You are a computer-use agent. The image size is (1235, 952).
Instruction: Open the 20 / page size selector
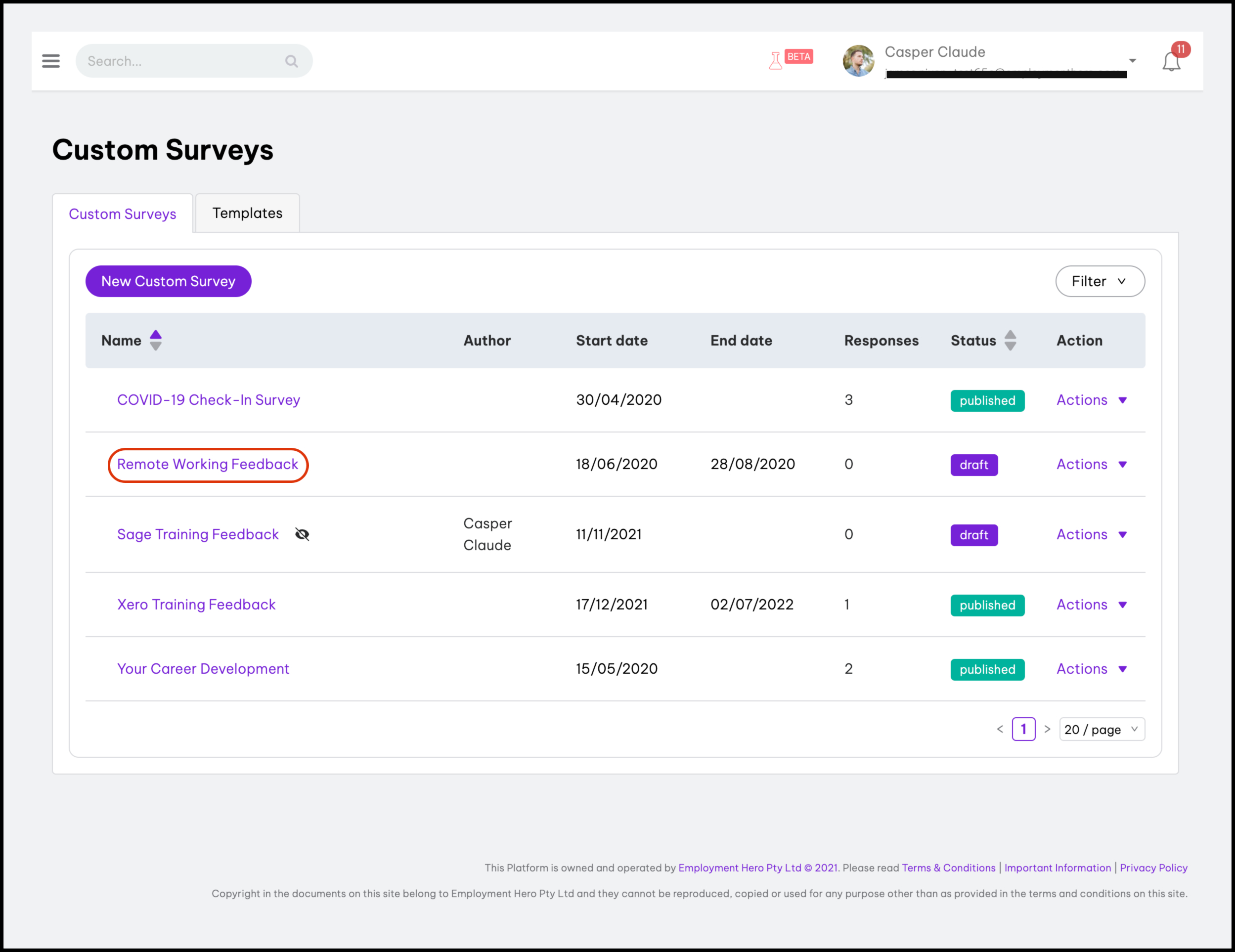(1101, 729)
